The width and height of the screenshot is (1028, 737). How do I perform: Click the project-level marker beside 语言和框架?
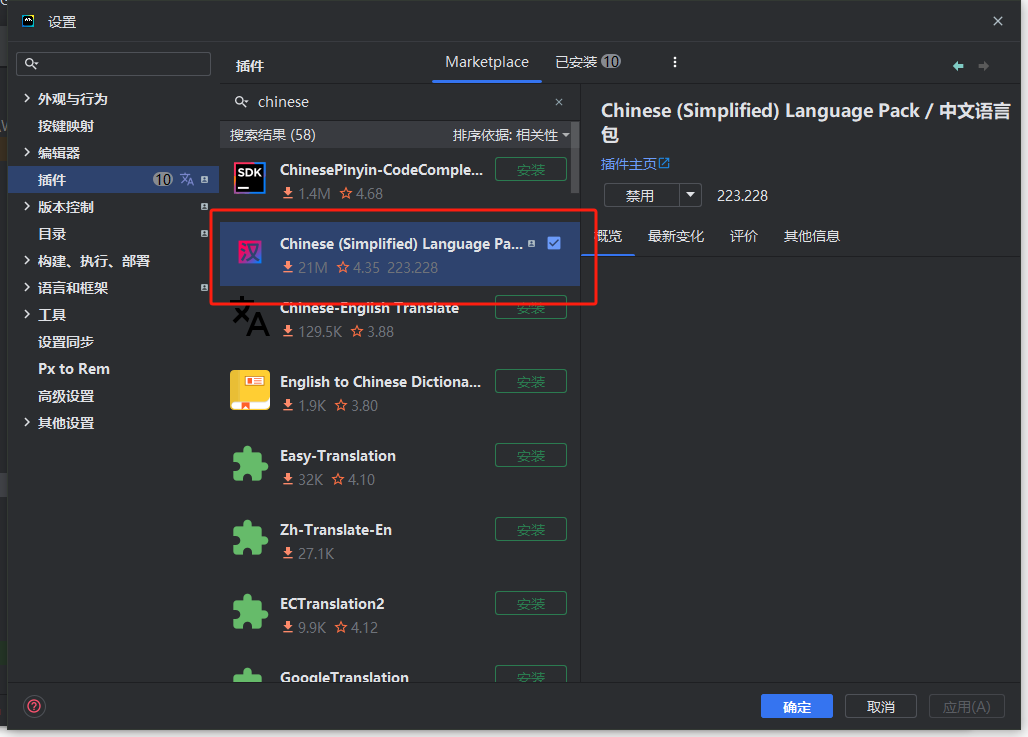(204, 287)
